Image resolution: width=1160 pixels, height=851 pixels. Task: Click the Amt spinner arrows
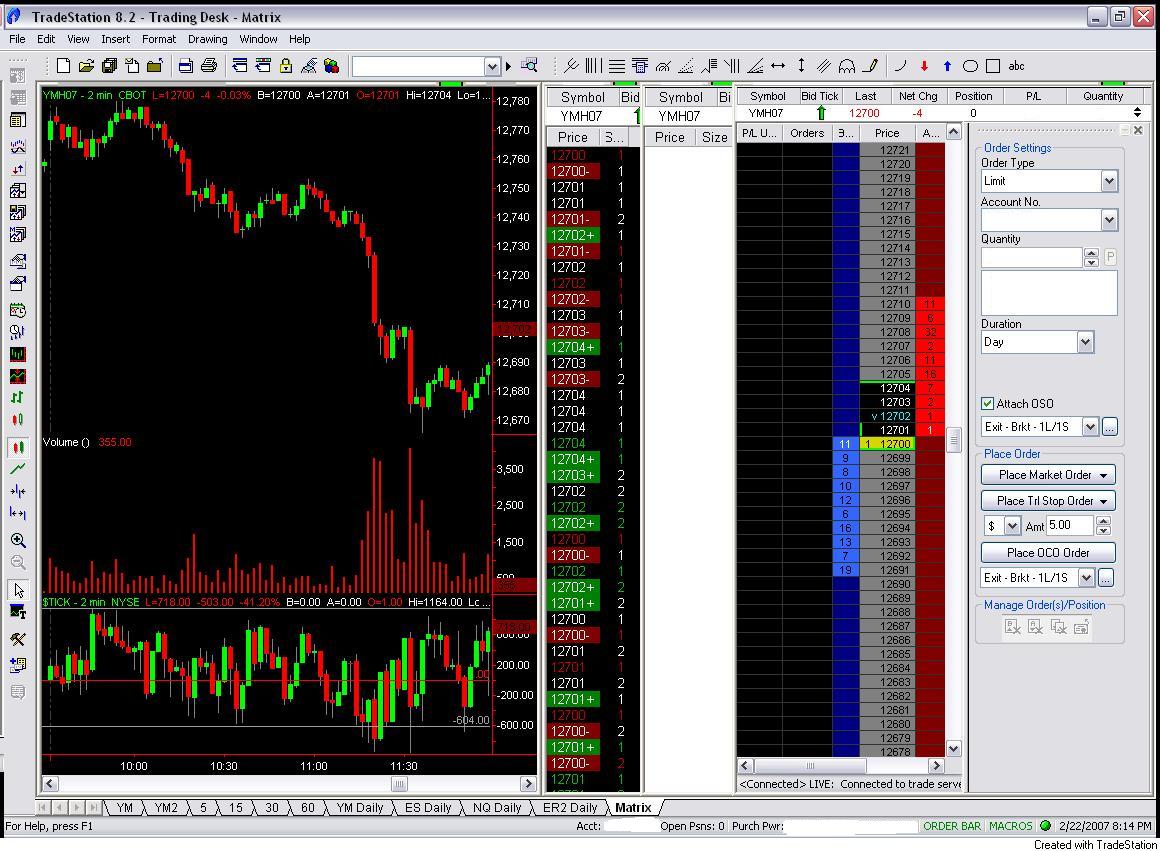tap(1103, 525)
